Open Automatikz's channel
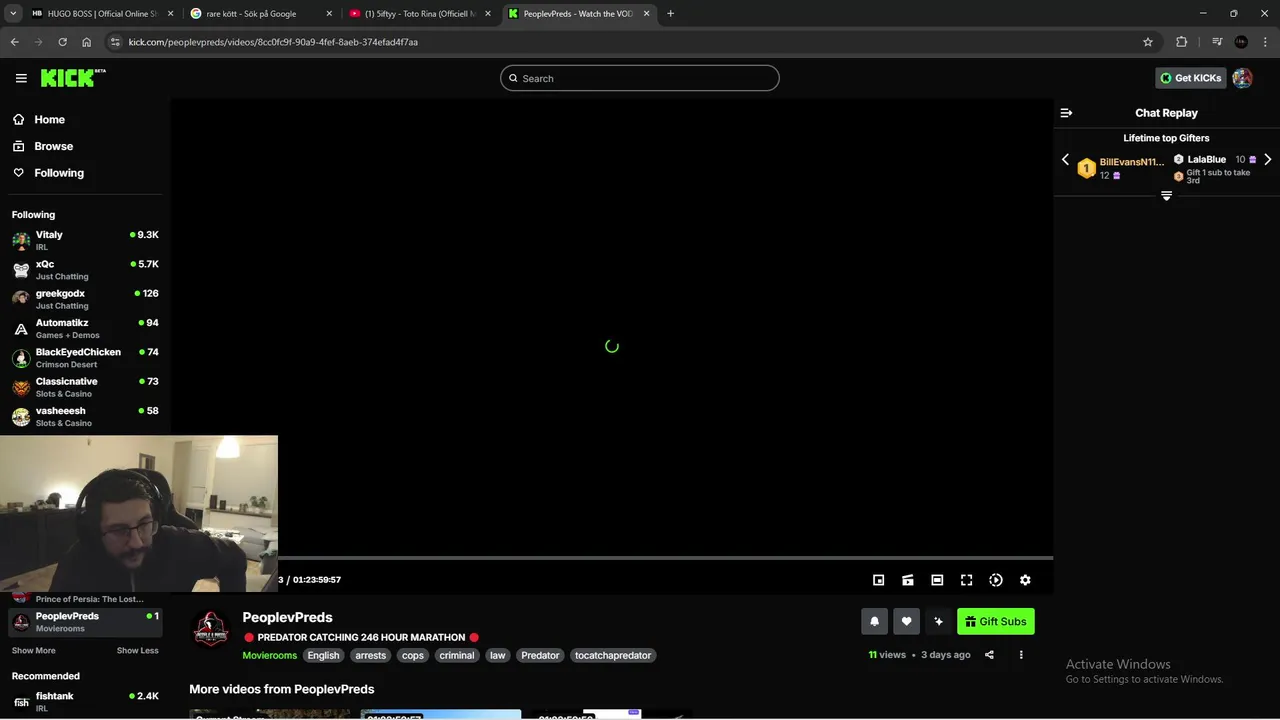This screenshot has width=1280, height=720. [x=85, y=328]
